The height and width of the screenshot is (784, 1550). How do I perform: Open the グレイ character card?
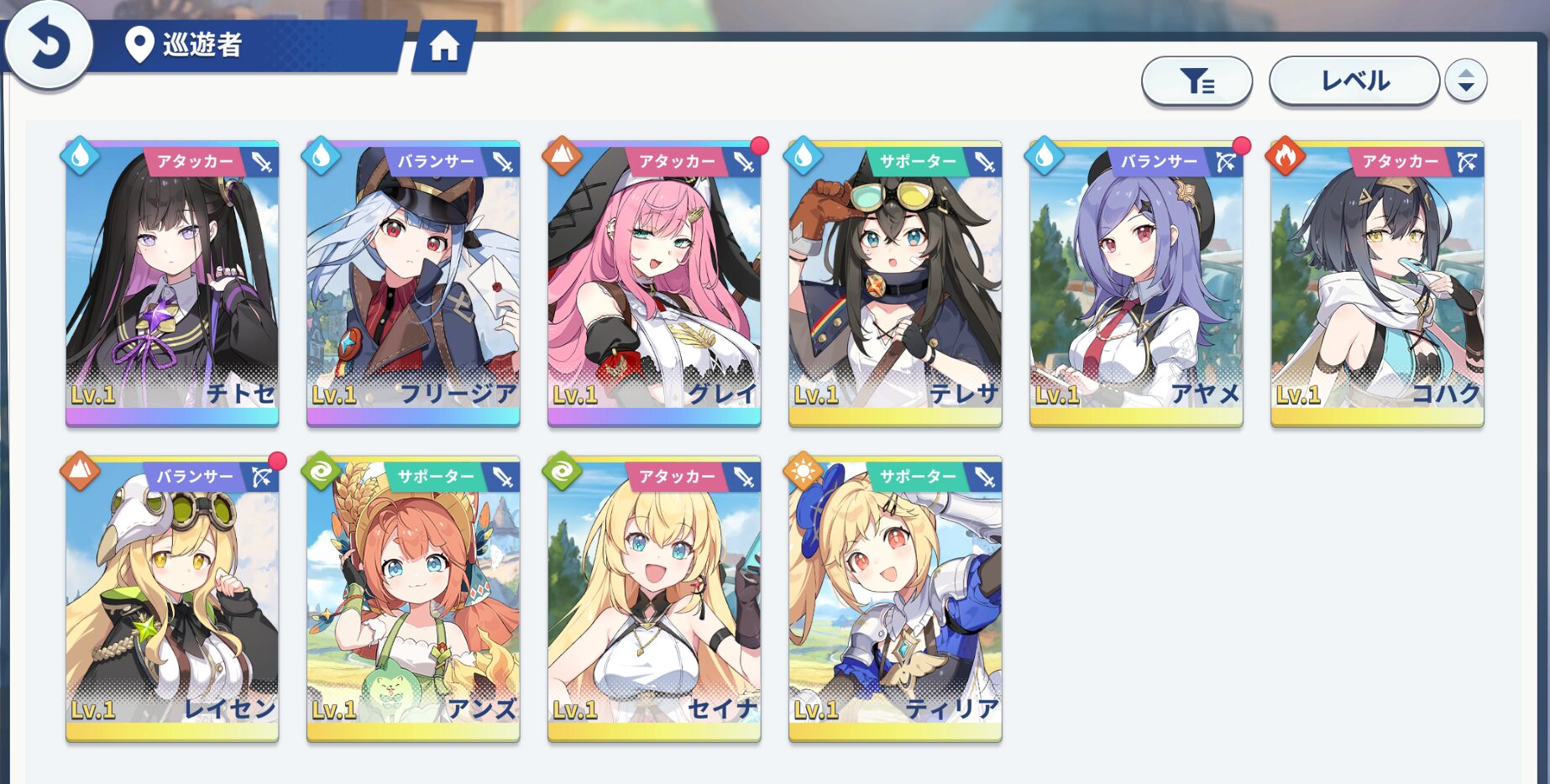pyautogui.click(x=654, y=284)
